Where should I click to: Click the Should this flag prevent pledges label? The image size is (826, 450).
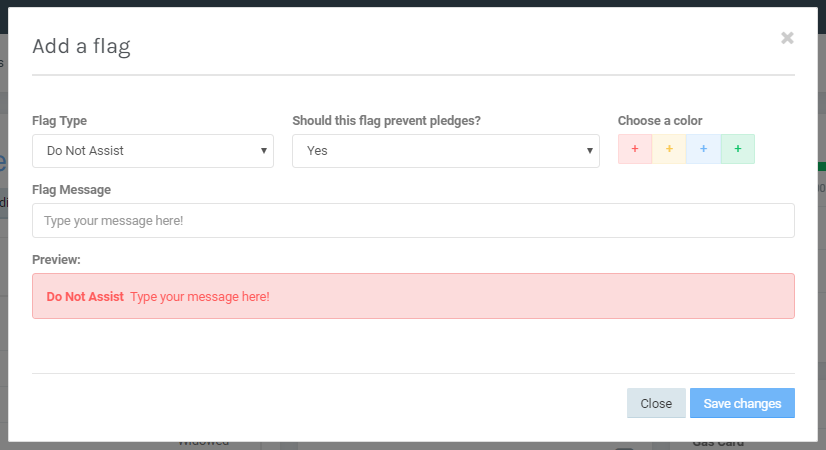[386, 121]
